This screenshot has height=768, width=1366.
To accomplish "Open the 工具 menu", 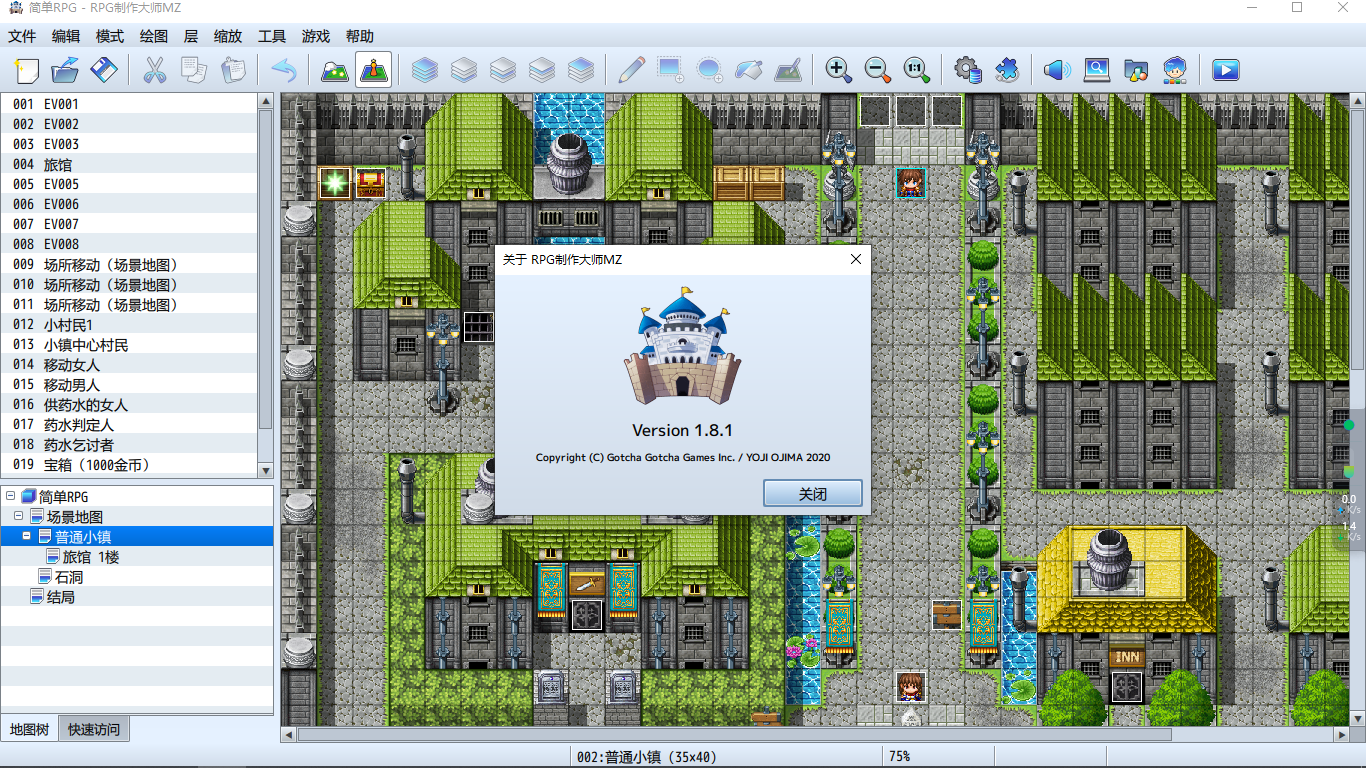I will [x=272, y=36].
